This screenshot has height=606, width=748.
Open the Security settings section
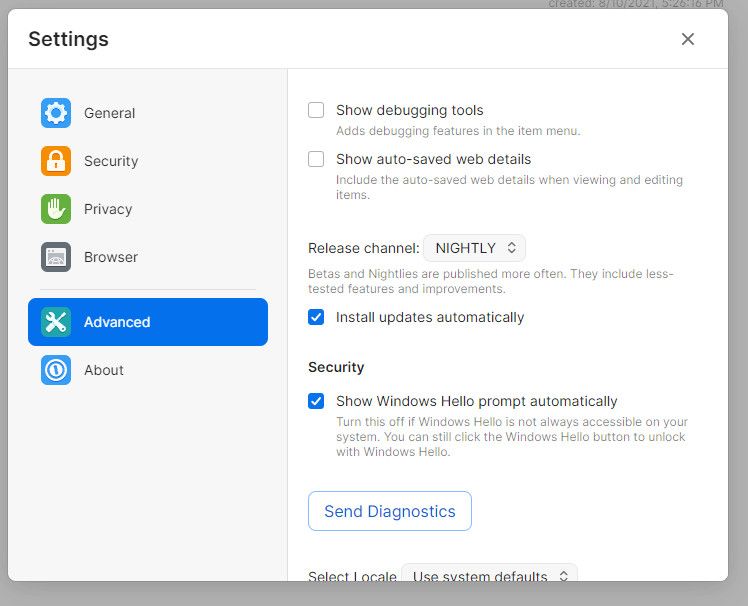111,161
